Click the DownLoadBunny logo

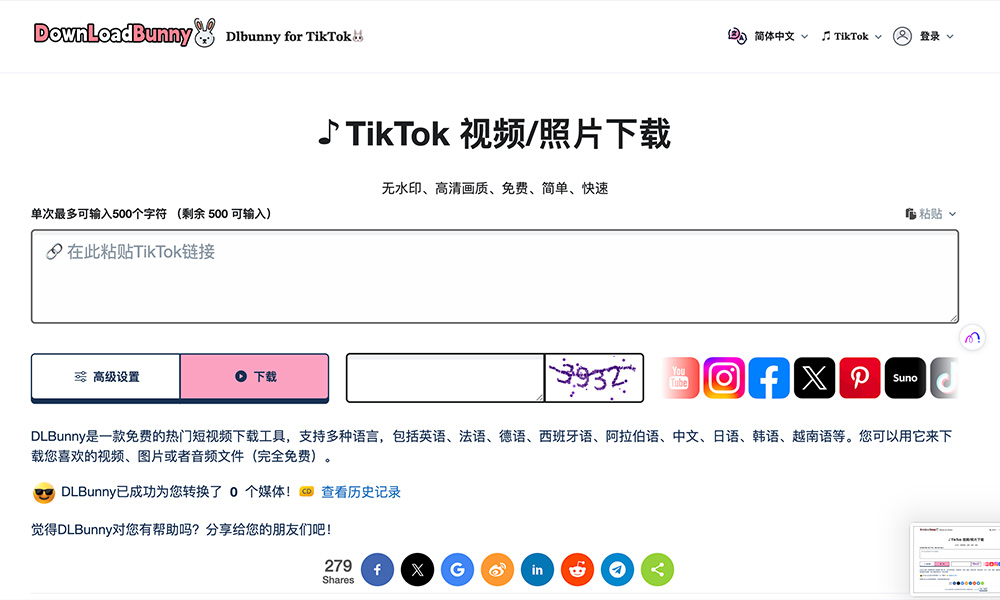(125, 33)
